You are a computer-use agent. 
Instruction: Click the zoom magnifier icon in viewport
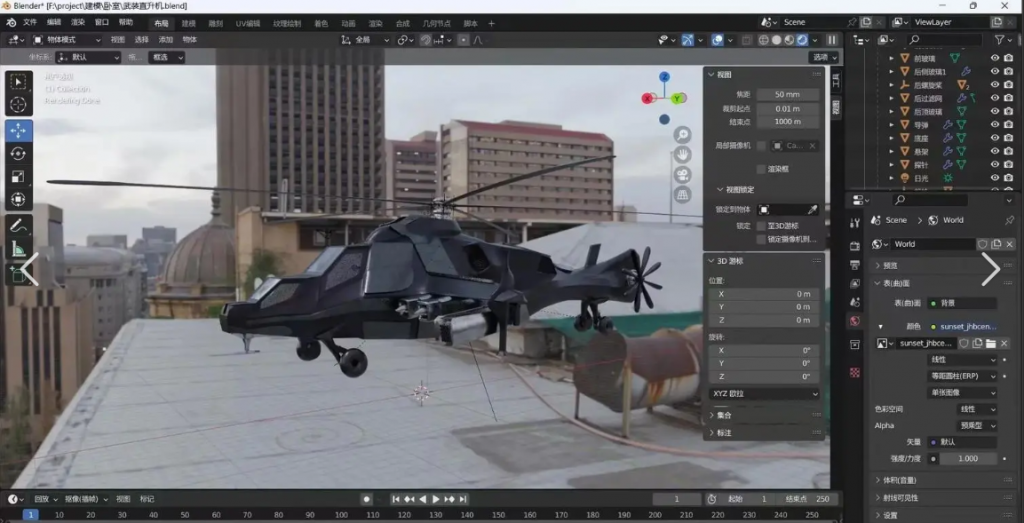(682, 135)
